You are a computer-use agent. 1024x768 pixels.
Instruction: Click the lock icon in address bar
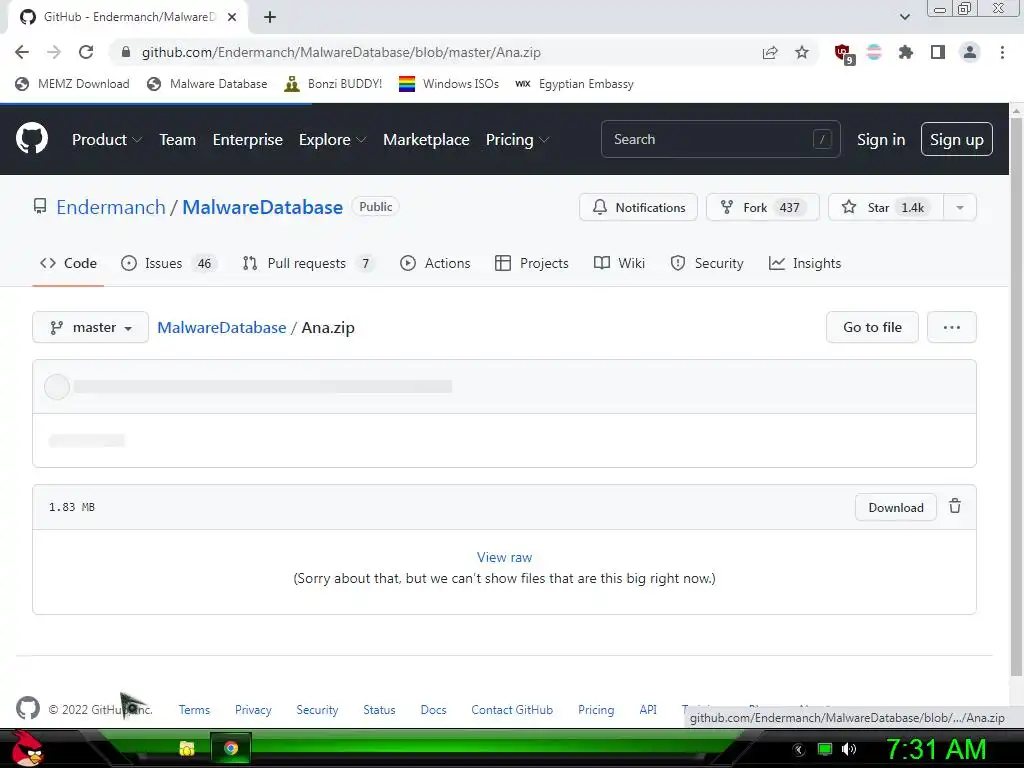tap(127, 52)
